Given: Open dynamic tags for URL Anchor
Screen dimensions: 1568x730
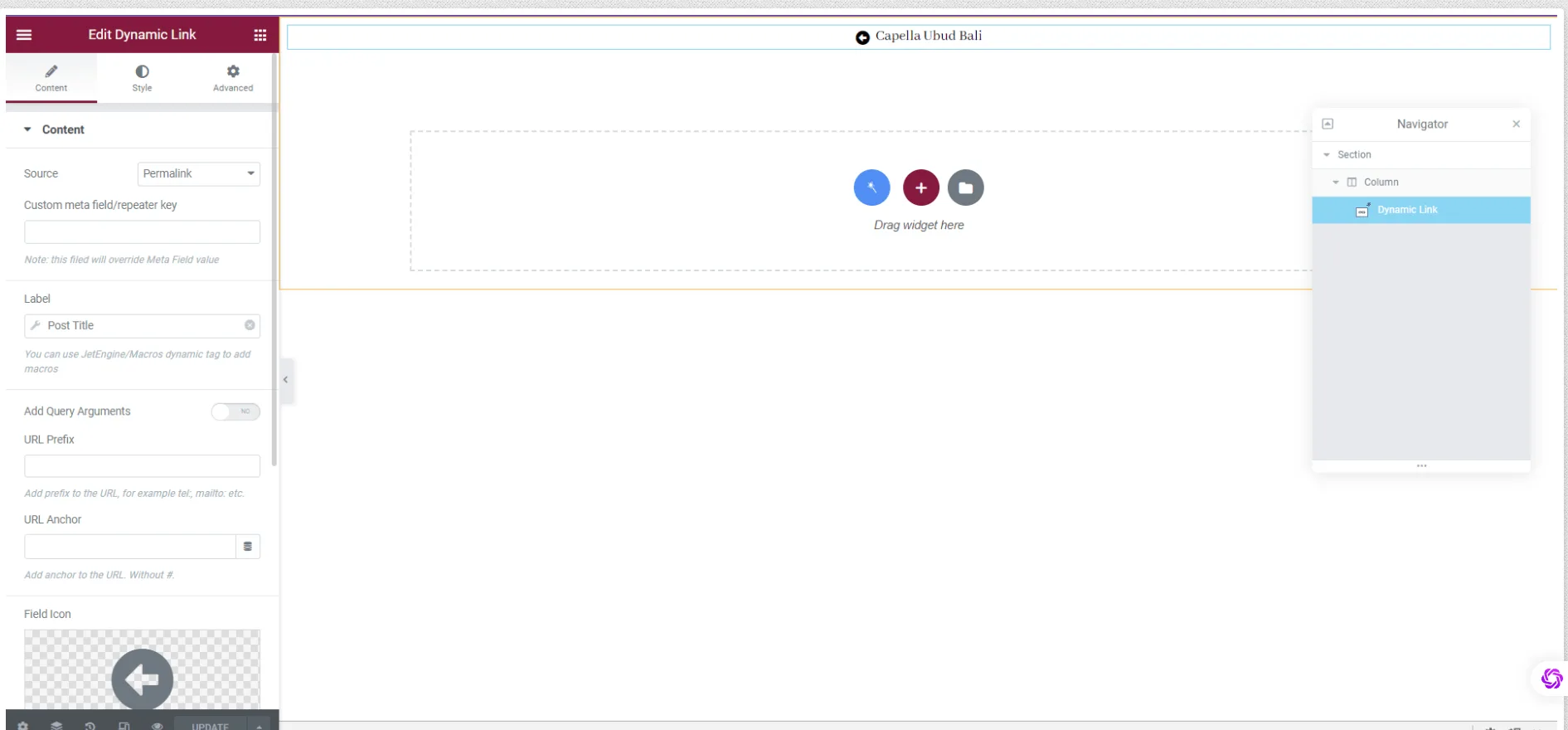Looking at the screenshot, I should tap(248, 546).
